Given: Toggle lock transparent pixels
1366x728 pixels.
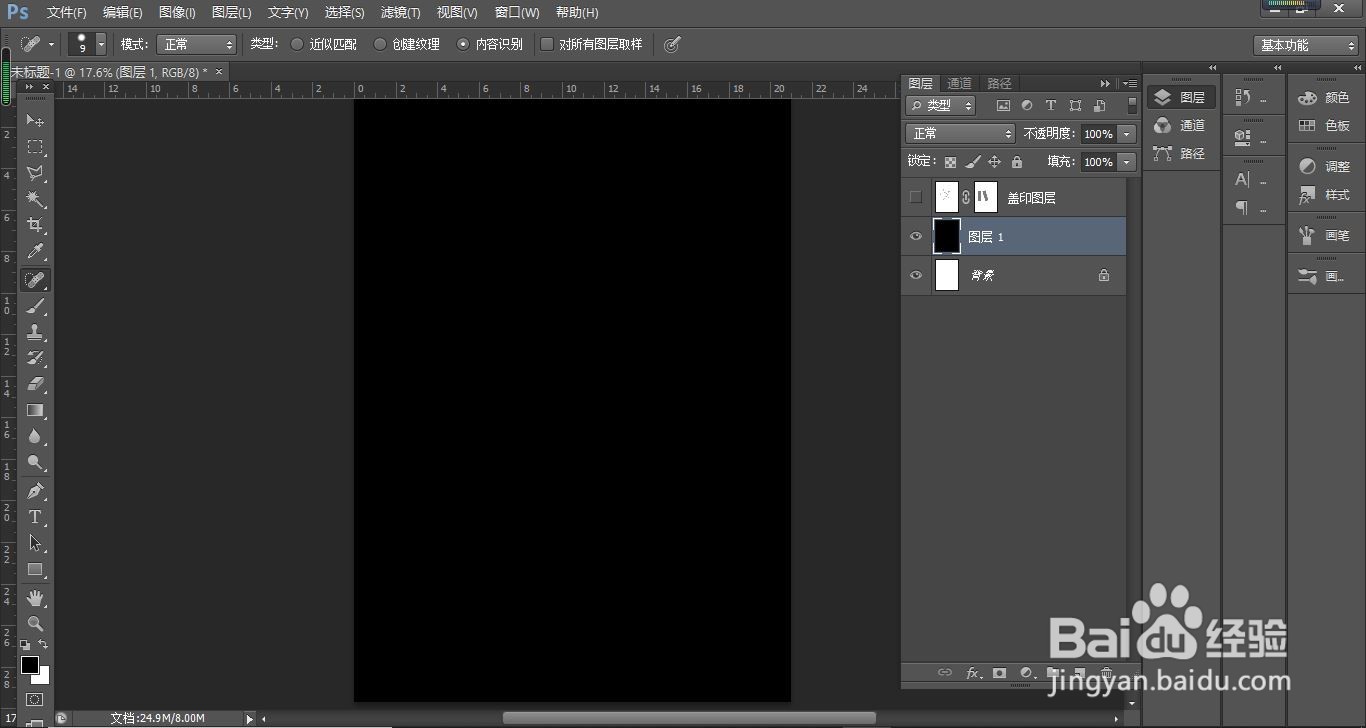Looking at the screenshot, I should pos(950,162).
